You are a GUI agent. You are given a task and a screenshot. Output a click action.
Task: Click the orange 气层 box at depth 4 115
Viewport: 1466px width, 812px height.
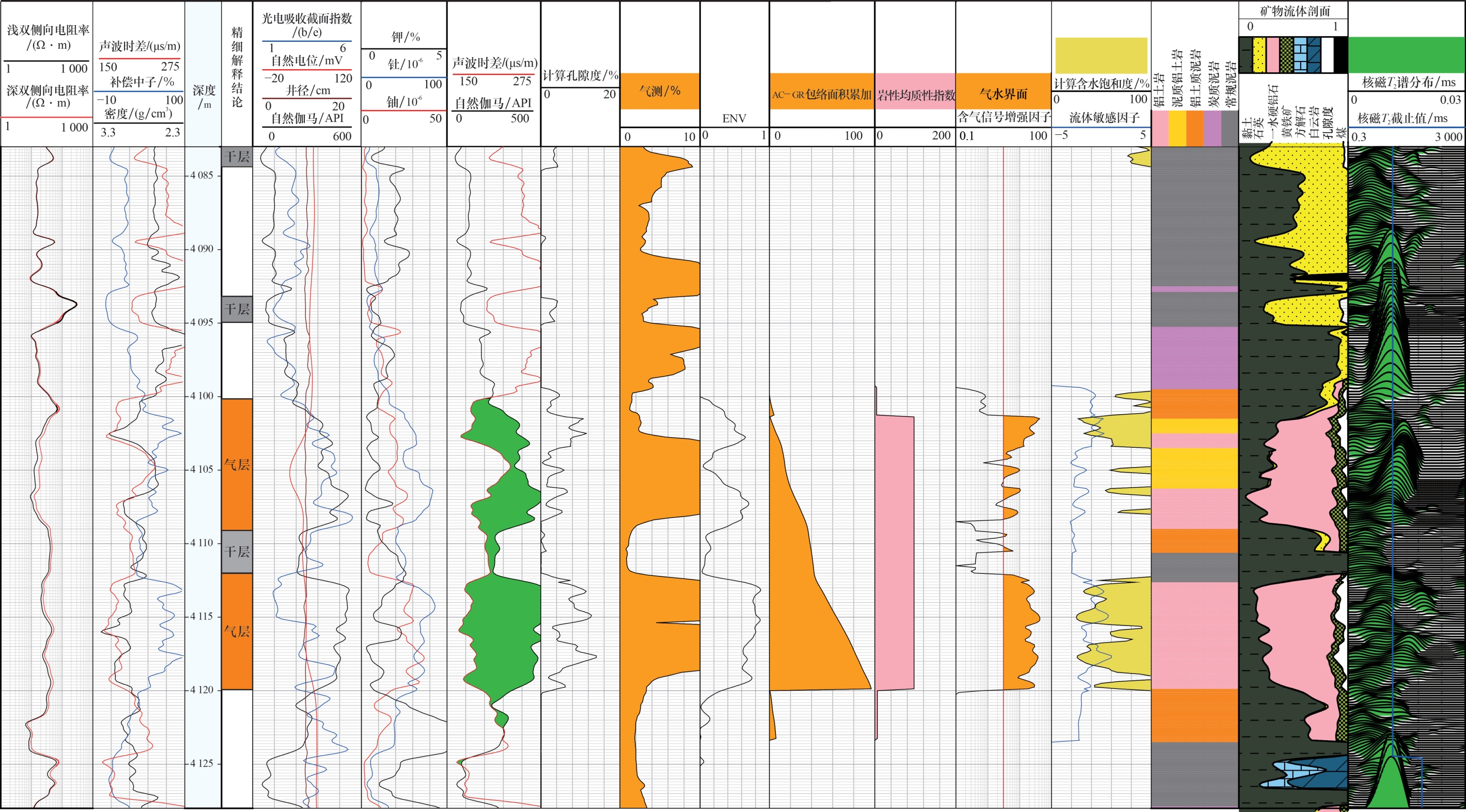click(x=237, y=631)
